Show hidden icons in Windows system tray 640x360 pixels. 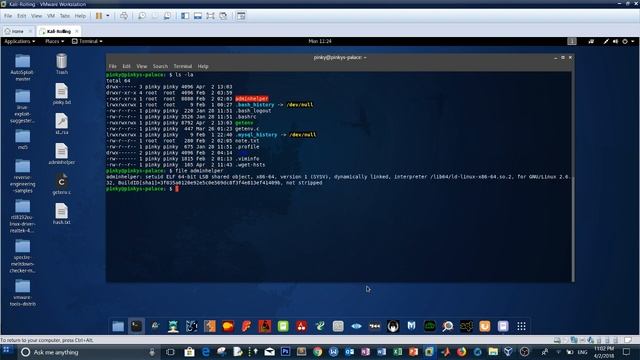point(558,352)
